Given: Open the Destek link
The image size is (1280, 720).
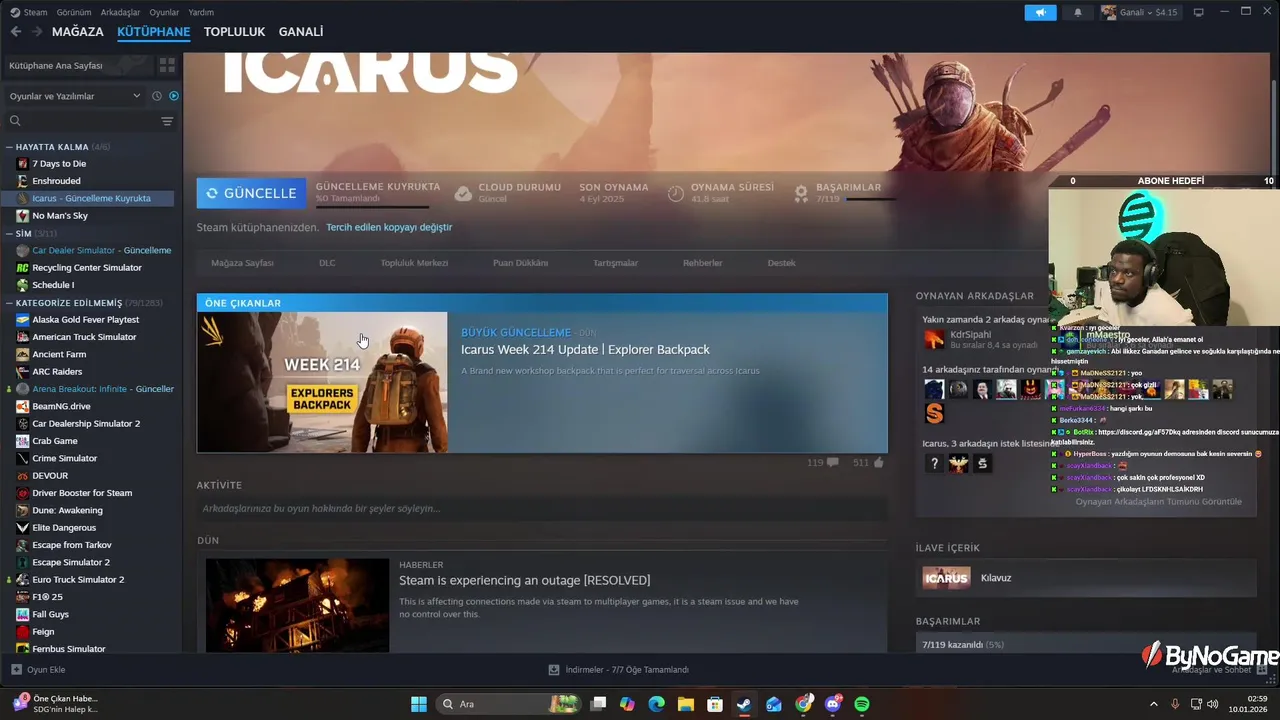Looking at the screenshot, I should [x=781, y=263].
